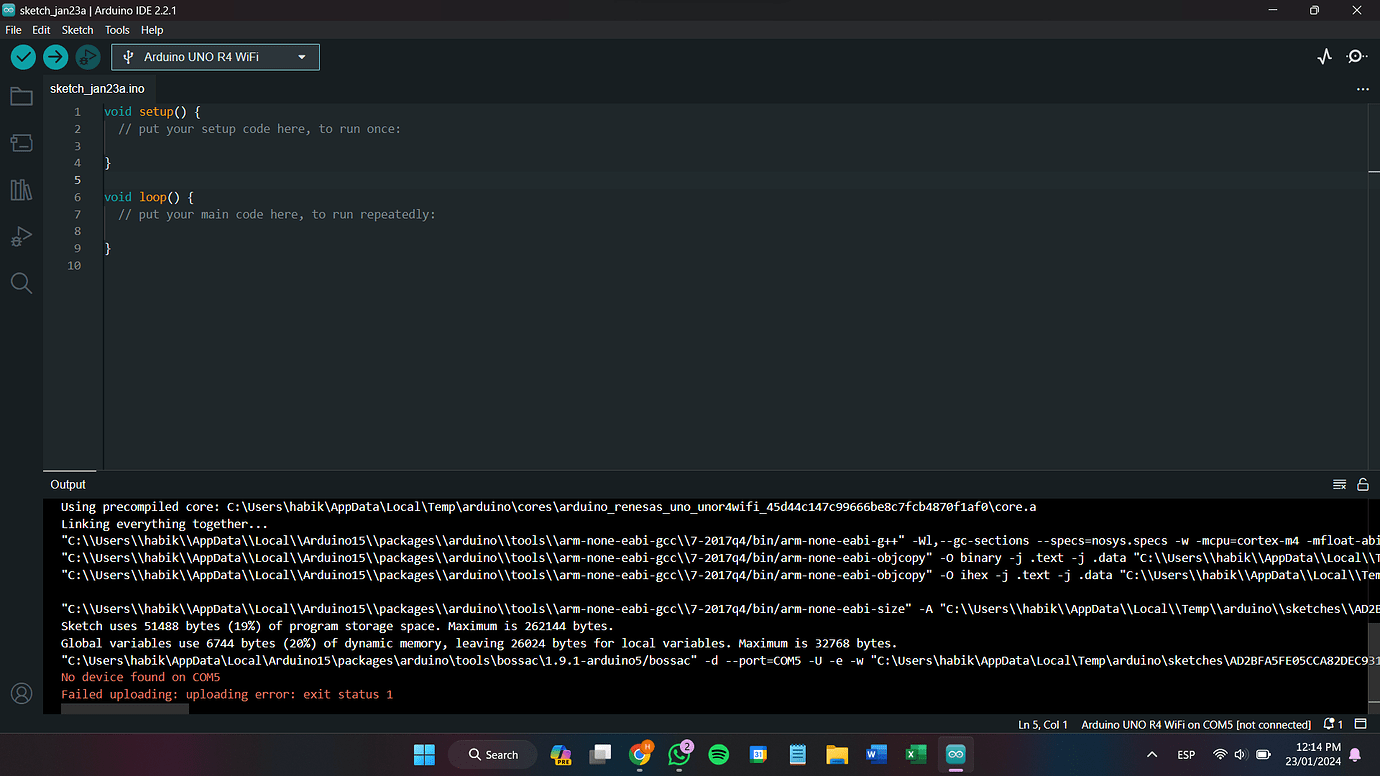The height and width of the screenshot is (776, 1380).
Task: Select the sketch_jan23a.ino tab
Action: 97,88
